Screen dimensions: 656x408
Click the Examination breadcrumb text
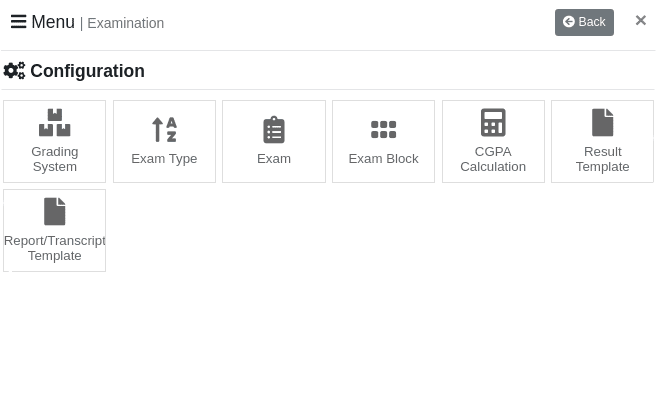coord(125,23)
